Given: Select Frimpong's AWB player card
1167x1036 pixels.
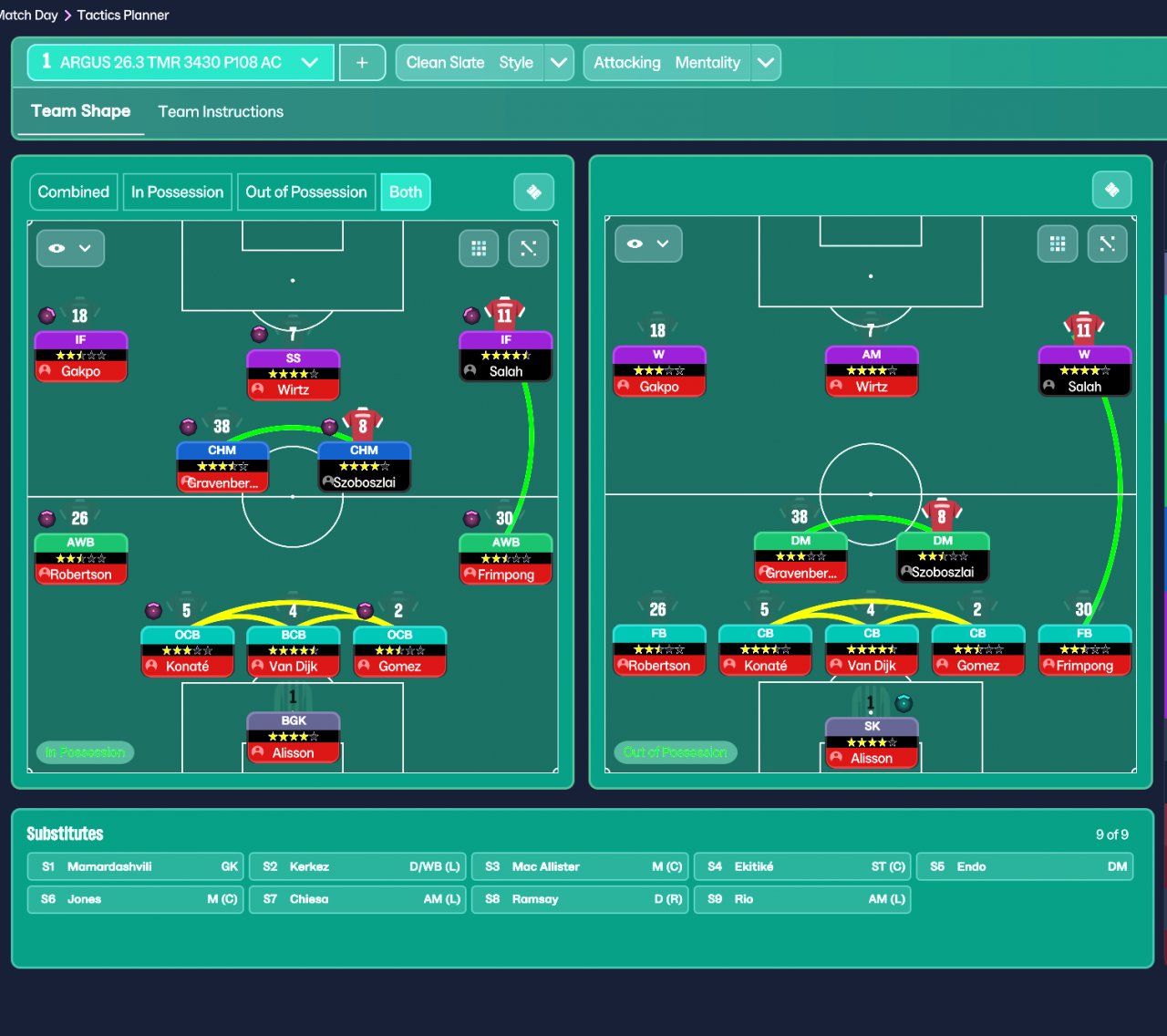Looking at the screenshot, I should coord(506,559).
